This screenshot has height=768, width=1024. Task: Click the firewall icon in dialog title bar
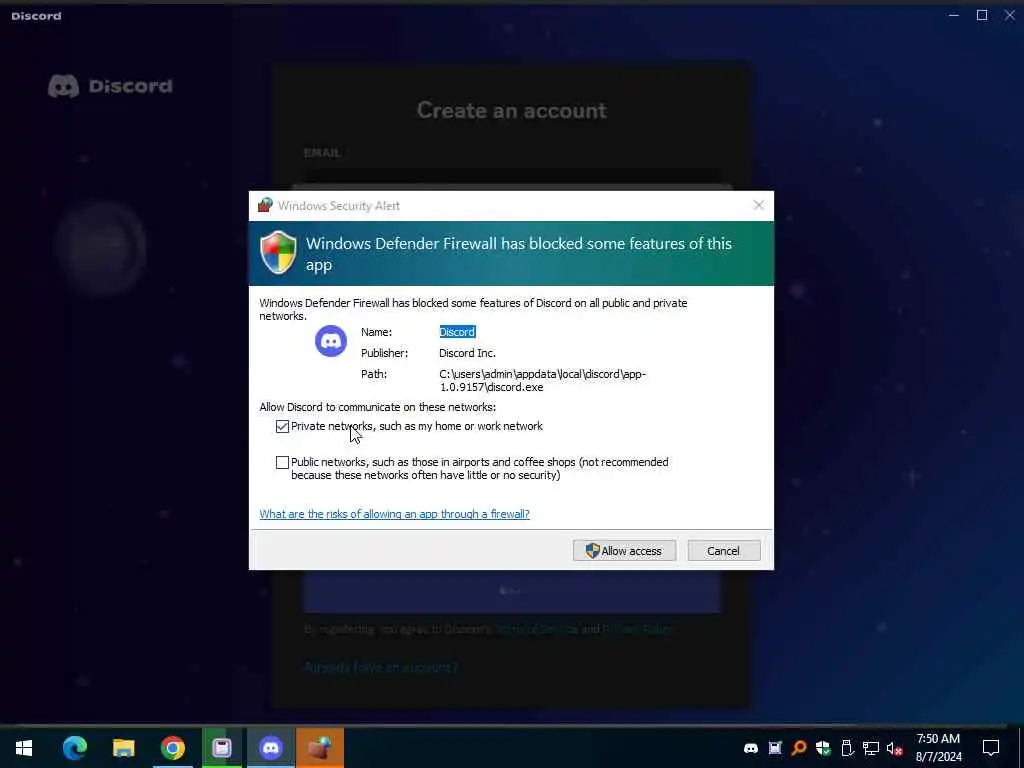(264, 205)
